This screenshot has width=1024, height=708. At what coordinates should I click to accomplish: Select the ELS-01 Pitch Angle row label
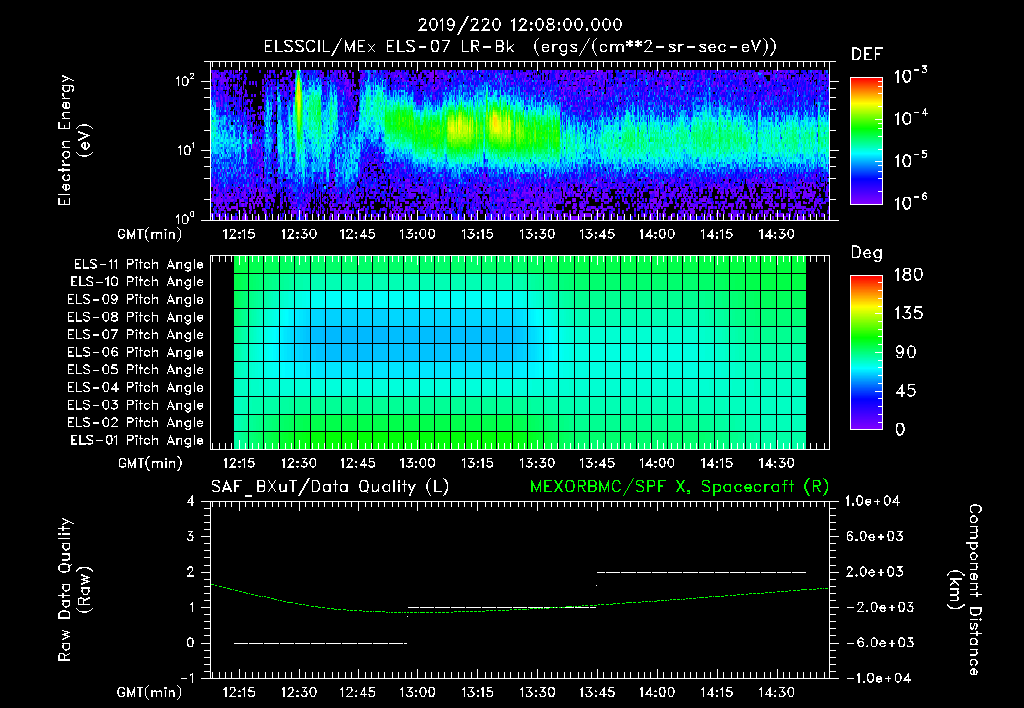coord(137,440)
